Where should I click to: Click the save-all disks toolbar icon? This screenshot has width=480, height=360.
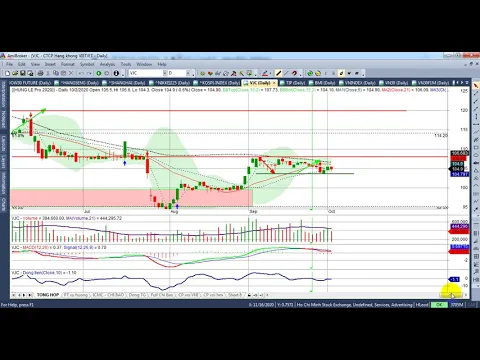coord(30,73)
